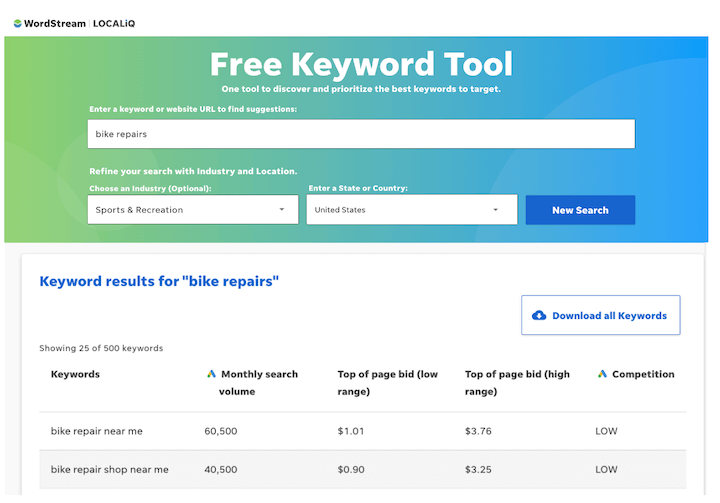
Task: Click the New Search button
Action: (x=580, y=210)
